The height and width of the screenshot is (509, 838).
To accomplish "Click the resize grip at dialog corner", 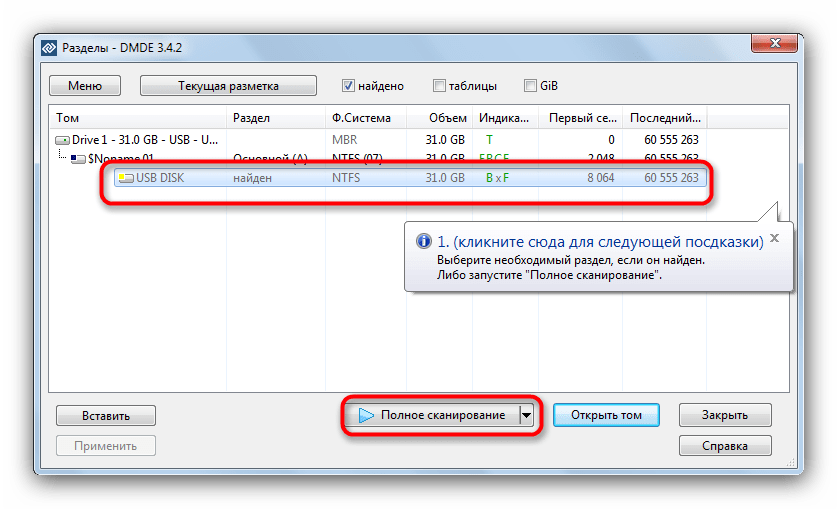I will click(791, 462).
